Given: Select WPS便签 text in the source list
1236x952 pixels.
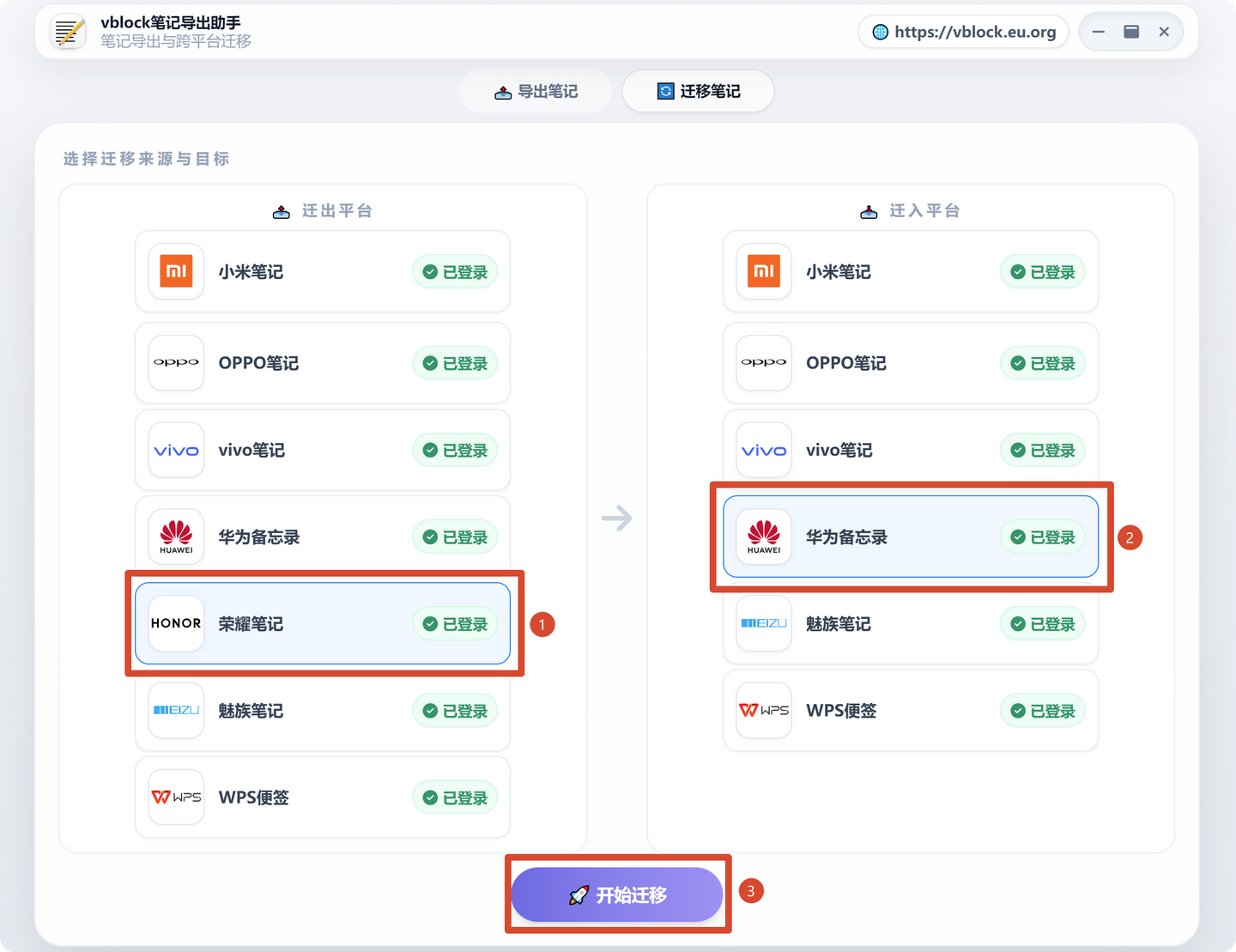Looking at the screenshot, I should click(x=254, y=797).
